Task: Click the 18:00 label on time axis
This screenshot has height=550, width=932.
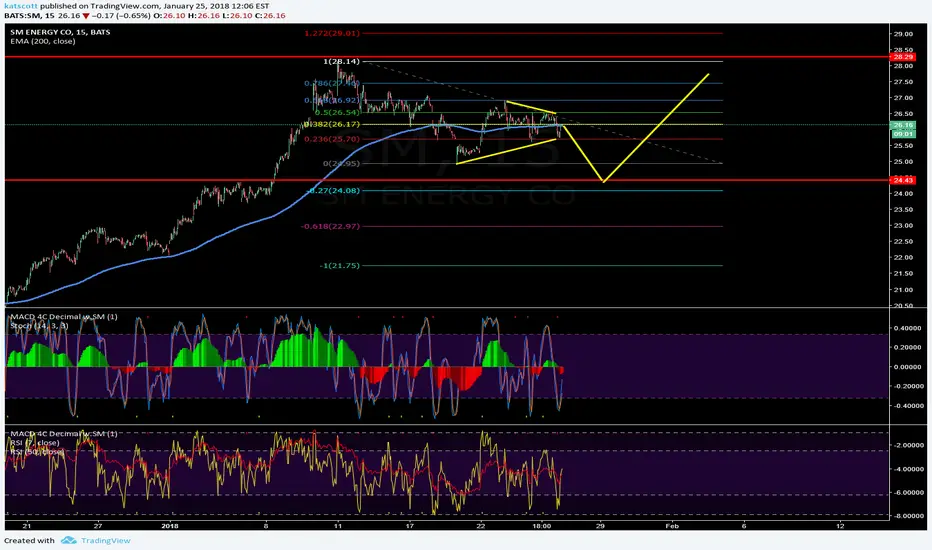Action: click(x=541, y=526)
